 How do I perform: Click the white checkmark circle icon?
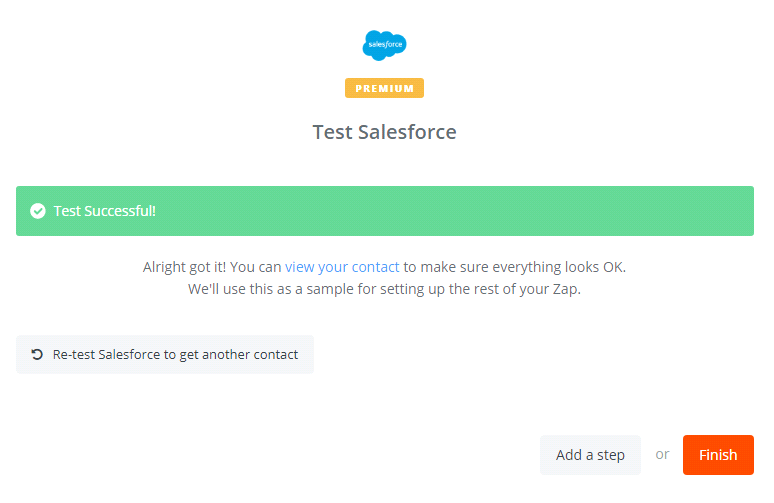38,211
